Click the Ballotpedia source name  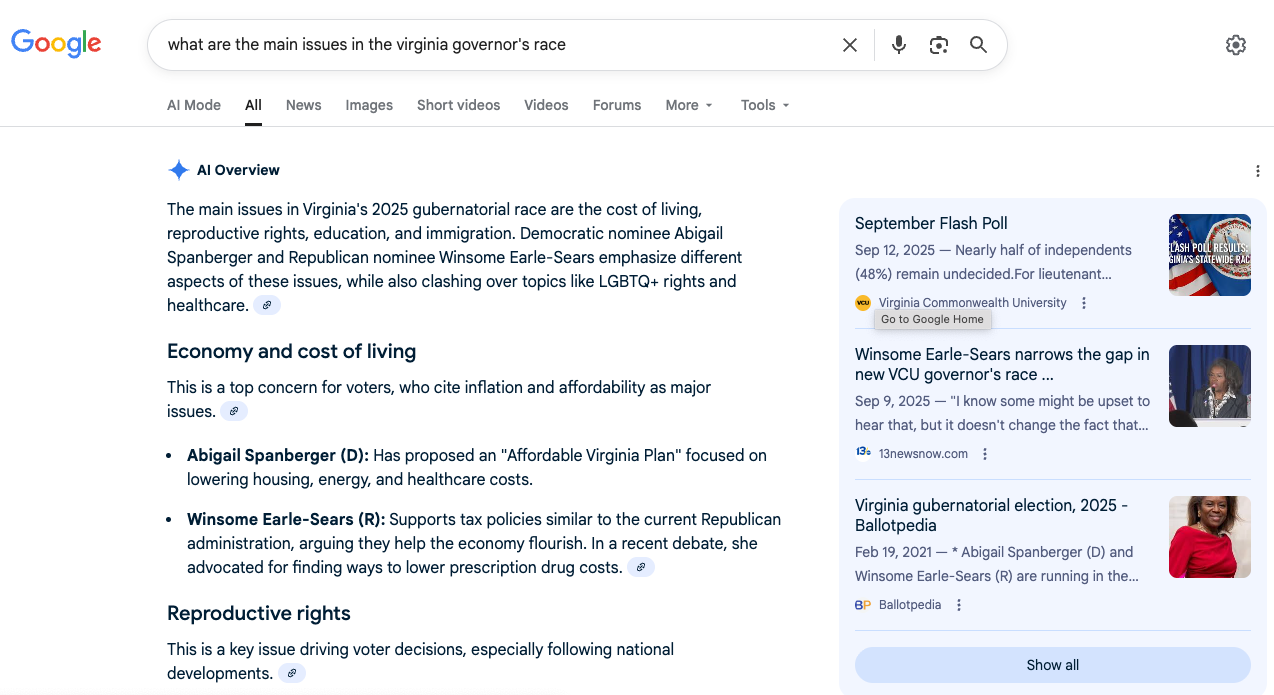[x=910, y=605]
